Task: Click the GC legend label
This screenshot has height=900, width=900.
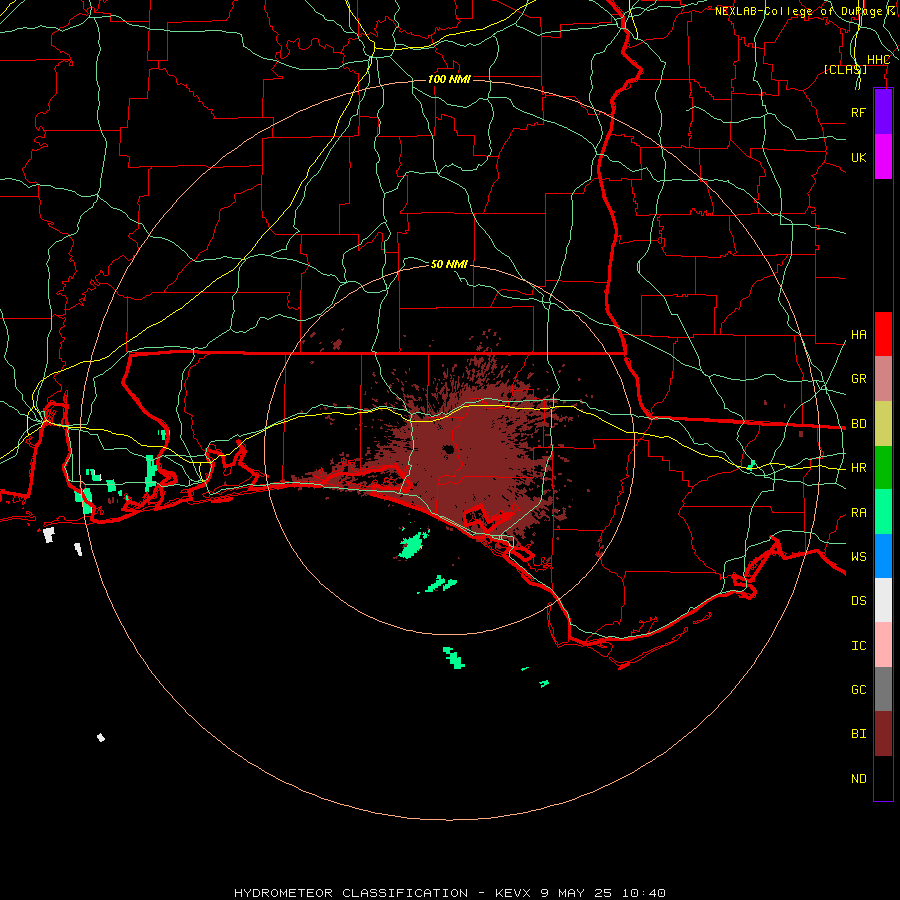Action: click(x=858, y=690)
